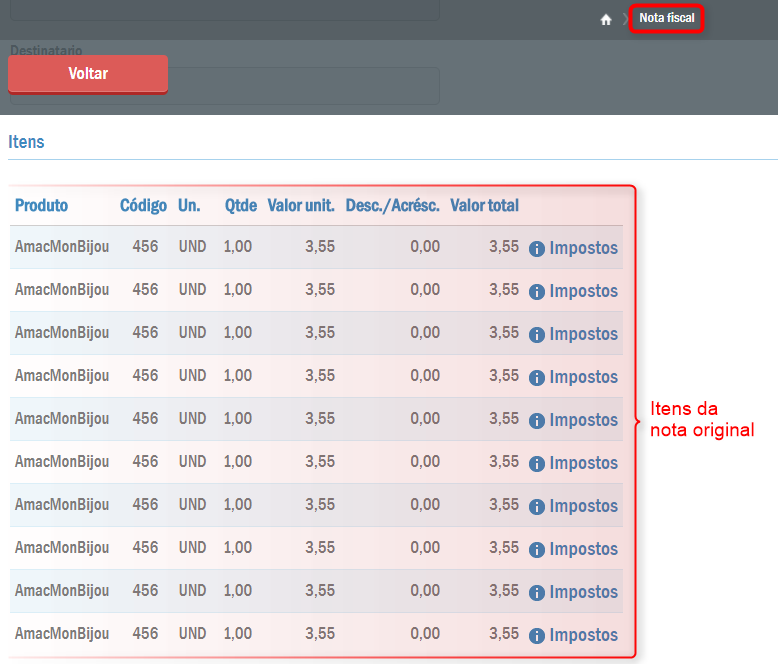
Task: Open the Impostos link in the last row
Action: click(583, 635)
